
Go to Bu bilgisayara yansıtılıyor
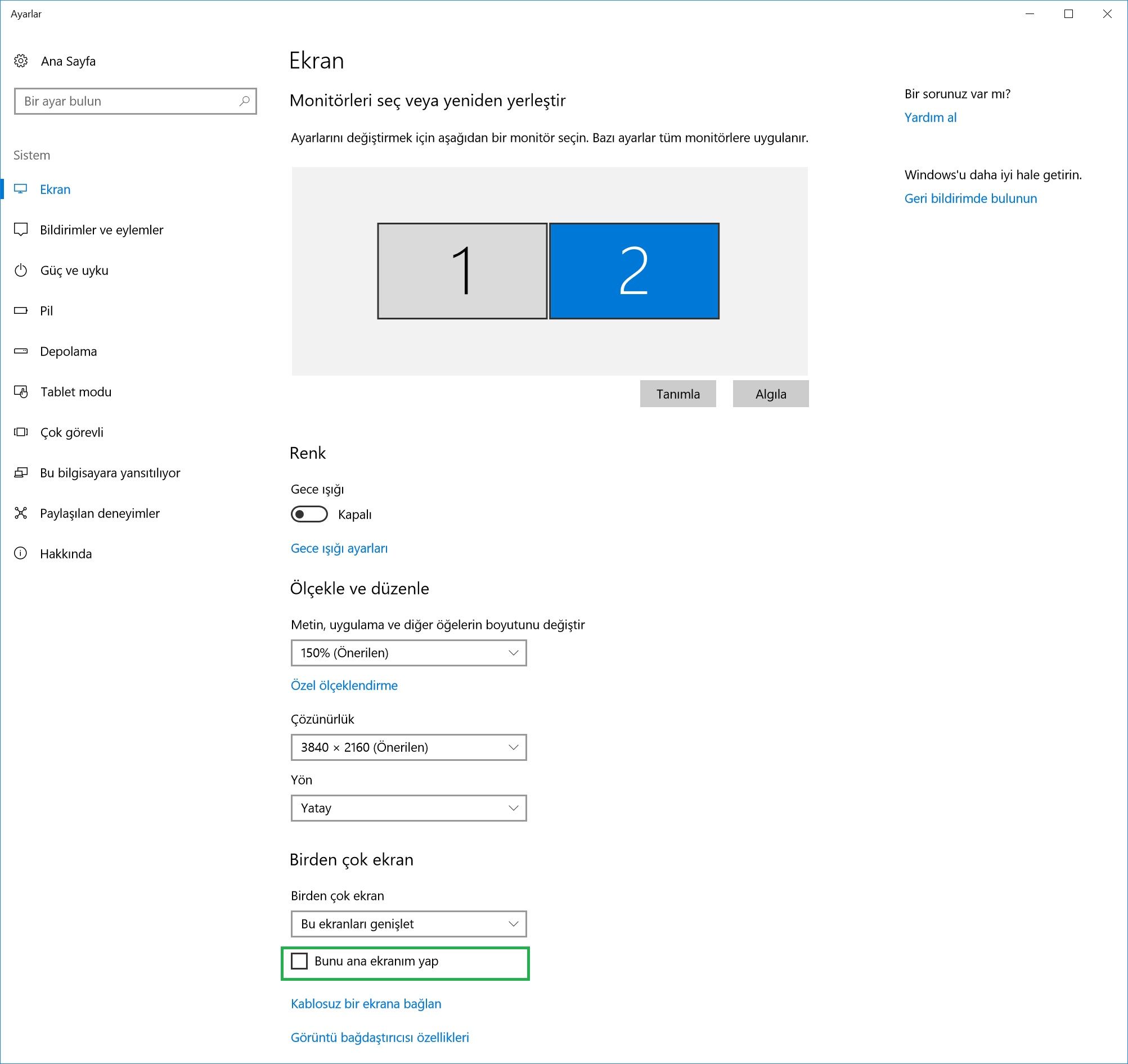pyautogui.click(x=110, y=473)
